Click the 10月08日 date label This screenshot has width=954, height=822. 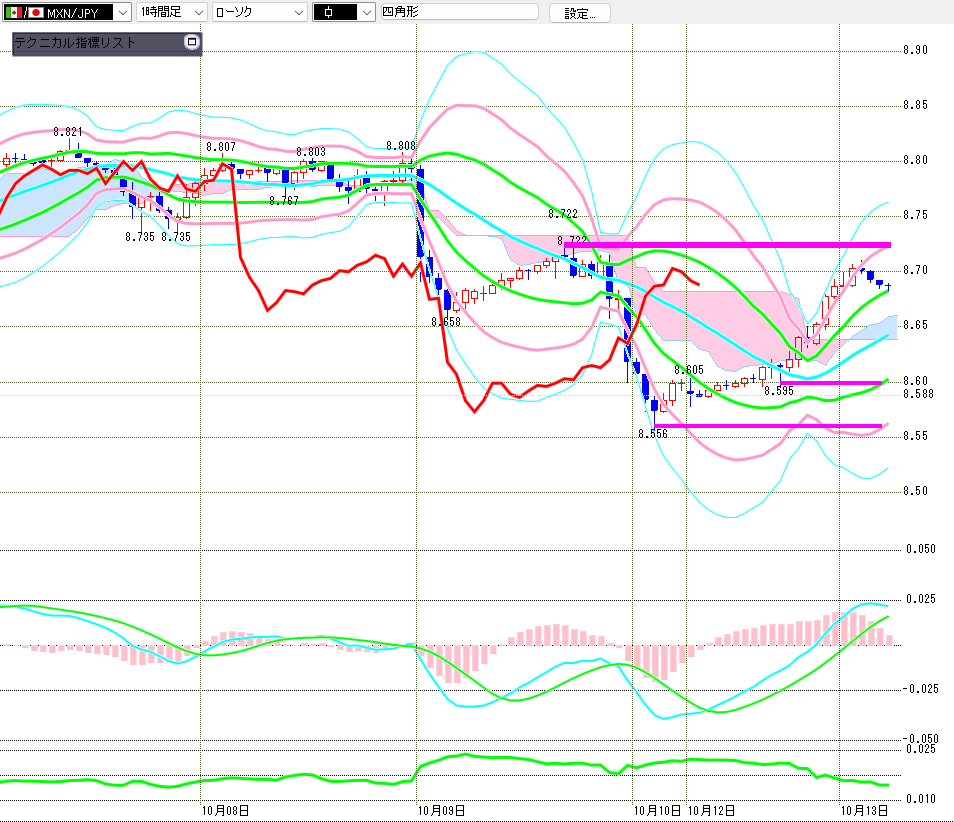[x=225, y=810]
